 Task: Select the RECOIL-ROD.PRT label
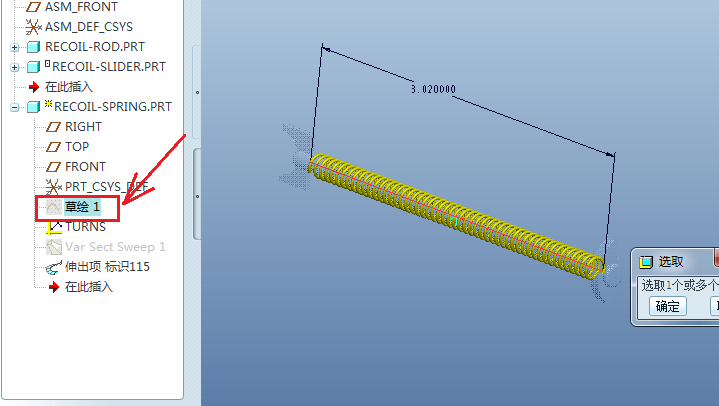(x=95, y=47)
